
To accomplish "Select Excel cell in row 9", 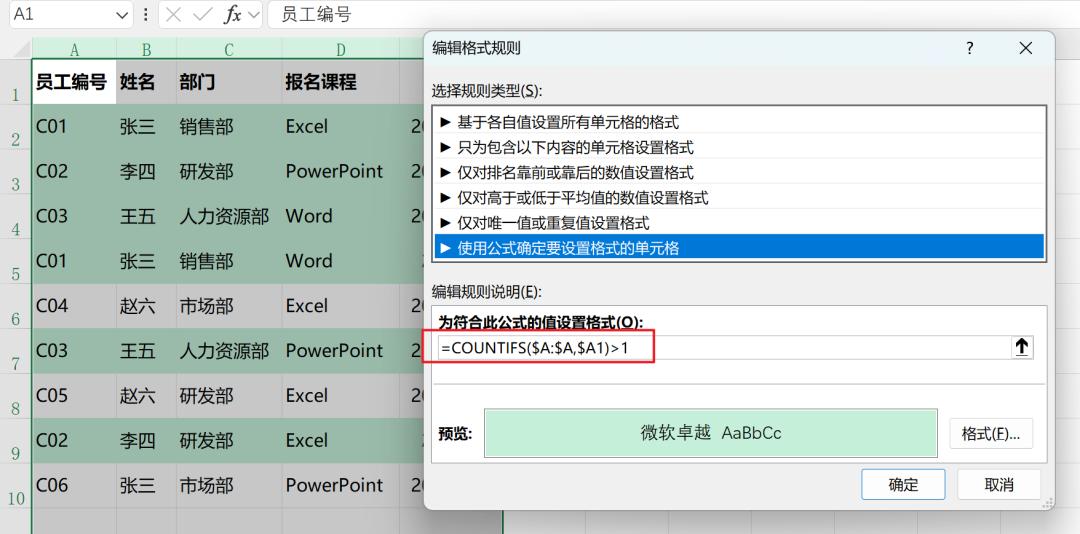I will [x=340, y=440].
